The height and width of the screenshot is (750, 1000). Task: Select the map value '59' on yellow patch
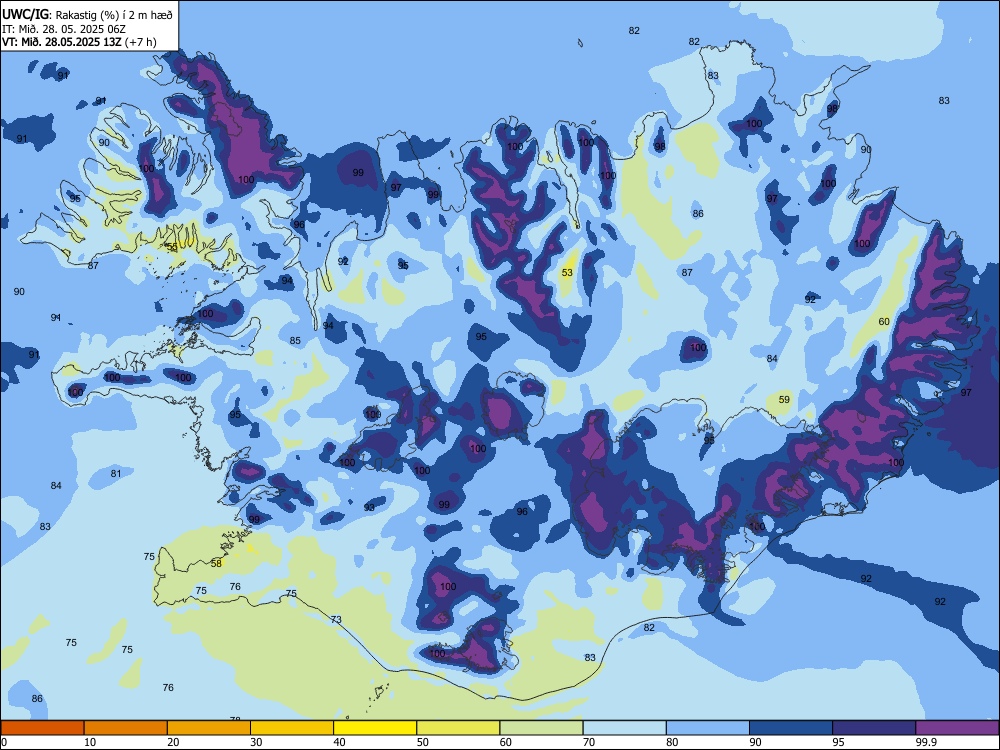tap(784, 400)
